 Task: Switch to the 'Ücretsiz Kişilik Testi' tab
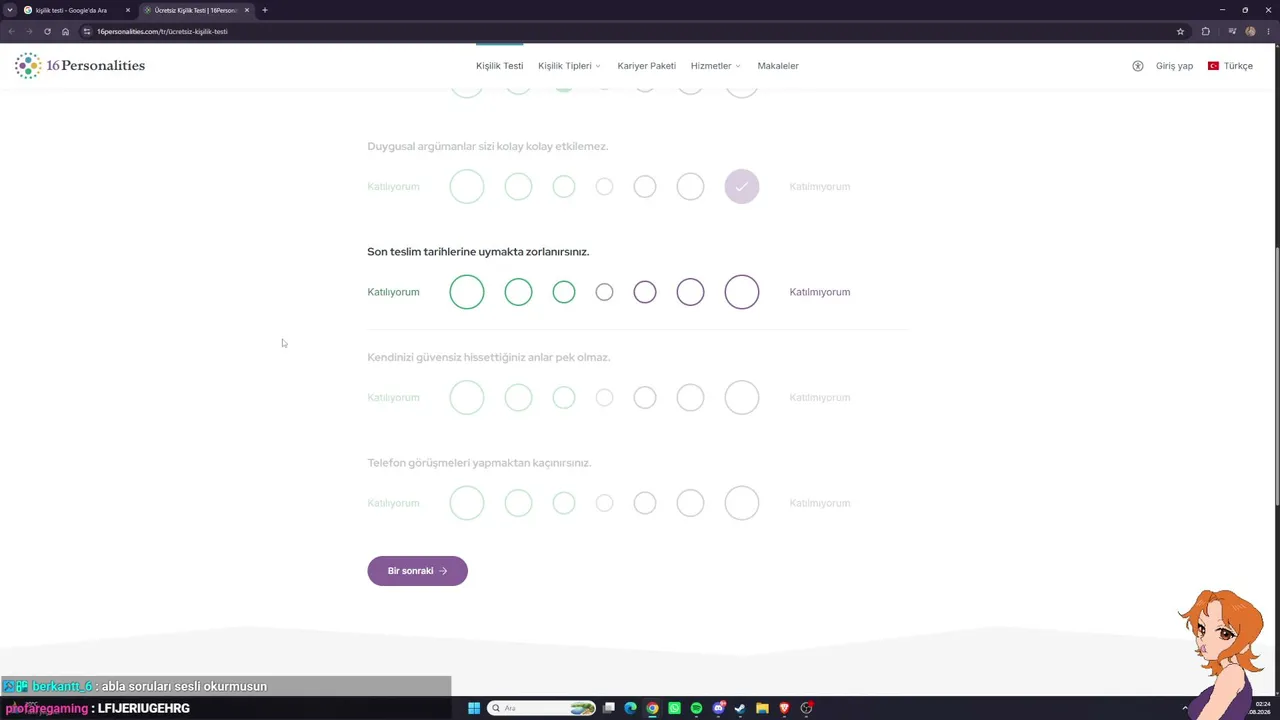196,10
